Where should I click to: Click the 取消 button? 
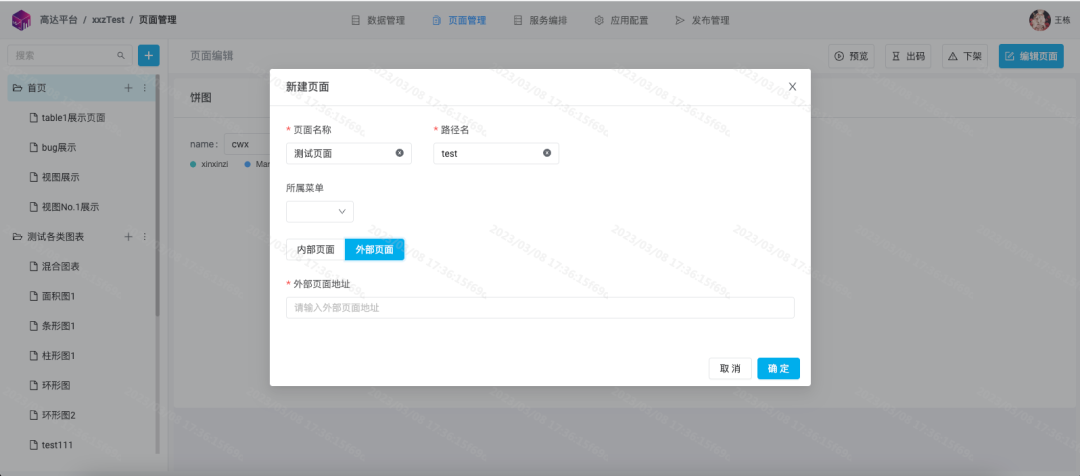pos(730,369)
